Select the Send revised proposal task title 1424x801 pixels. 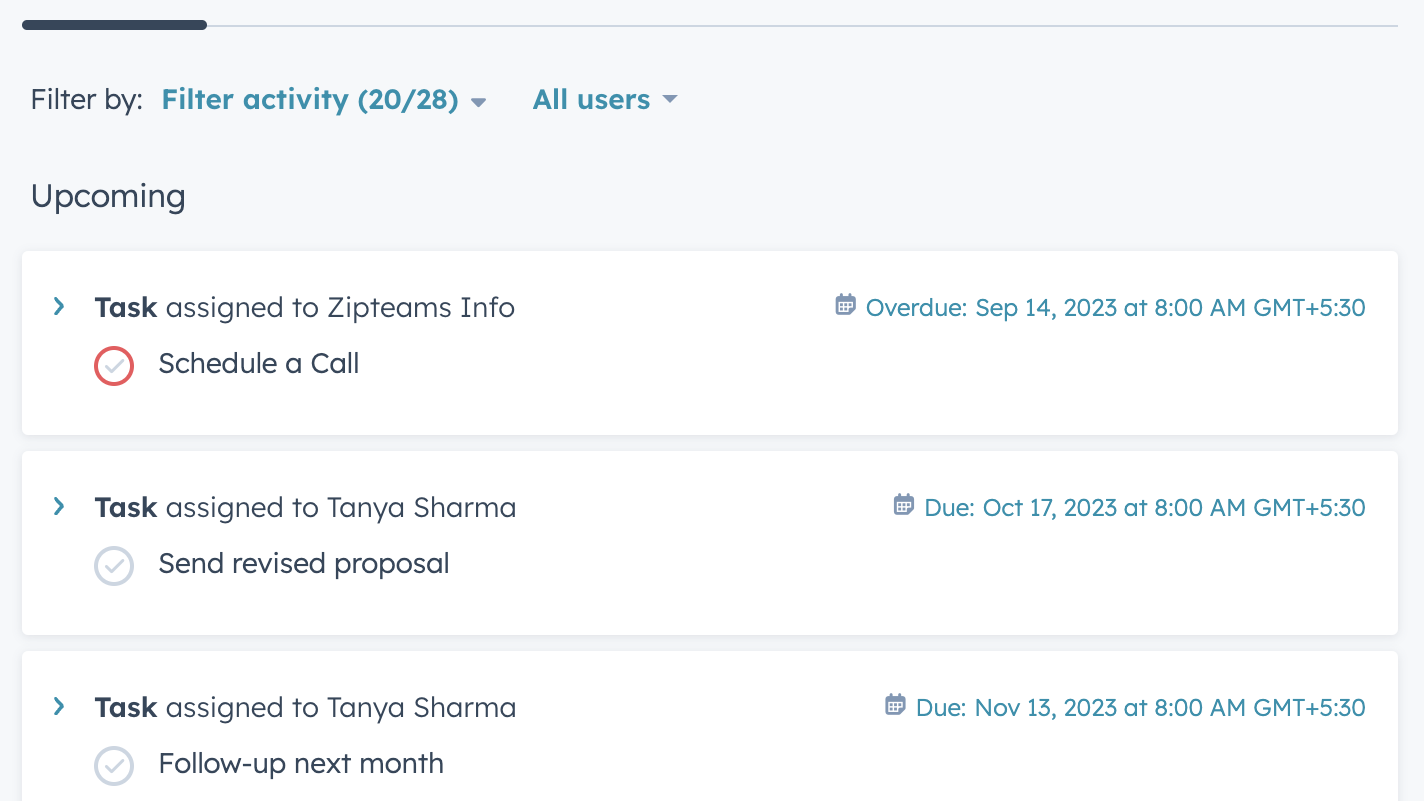(304, 563)
